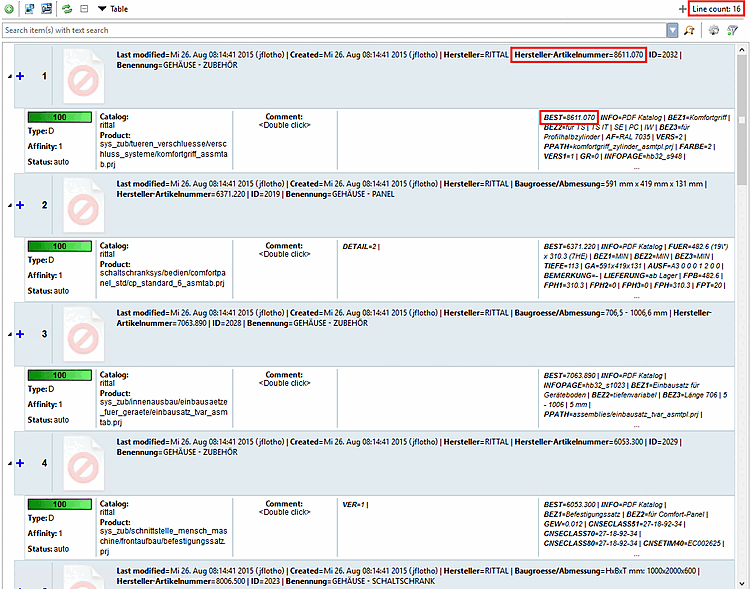Click the ellipsis below row 3 attributes

tap(636, 425)
